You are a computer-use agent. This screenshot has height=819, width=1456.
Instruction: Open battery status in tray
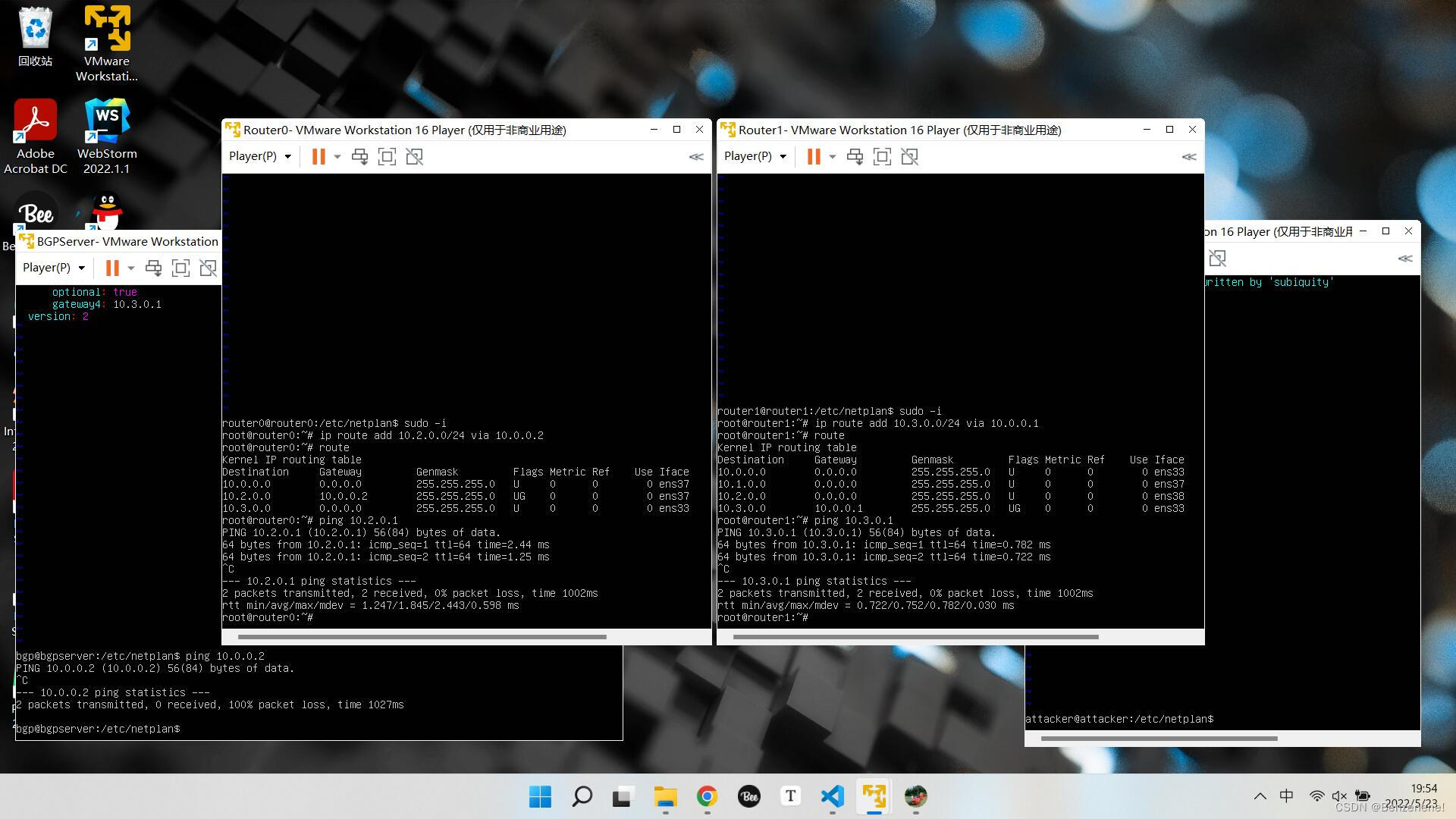pos(1363,796)
